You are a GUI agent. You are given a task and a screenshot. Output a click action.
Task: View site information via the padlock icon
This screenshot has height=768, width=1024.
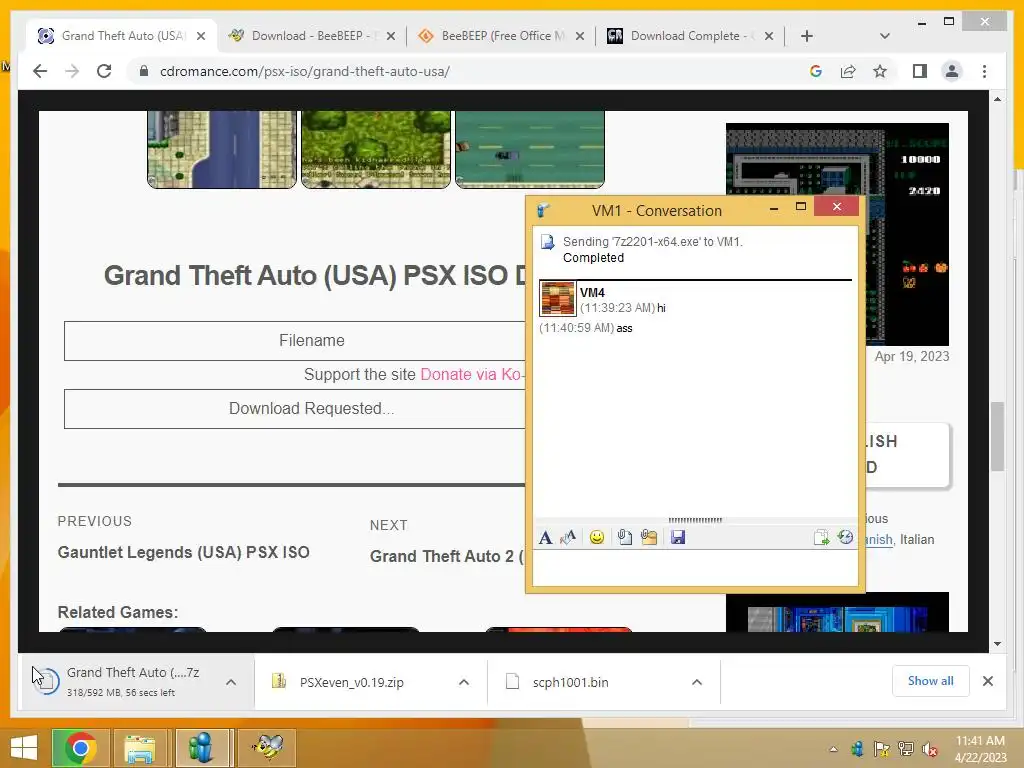pos(144,71)
